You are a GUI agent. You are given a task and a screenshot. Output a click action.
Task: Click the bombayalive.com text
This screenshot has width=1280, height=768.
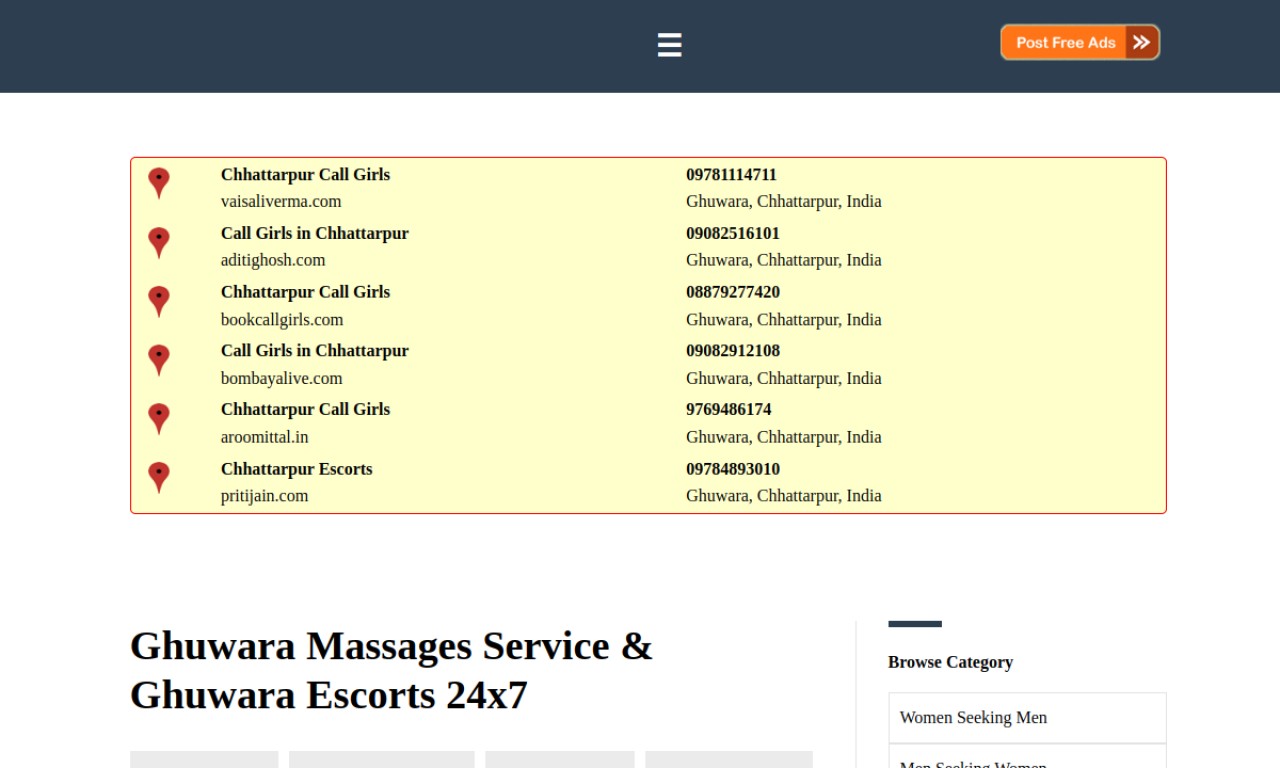coord(282,378)
